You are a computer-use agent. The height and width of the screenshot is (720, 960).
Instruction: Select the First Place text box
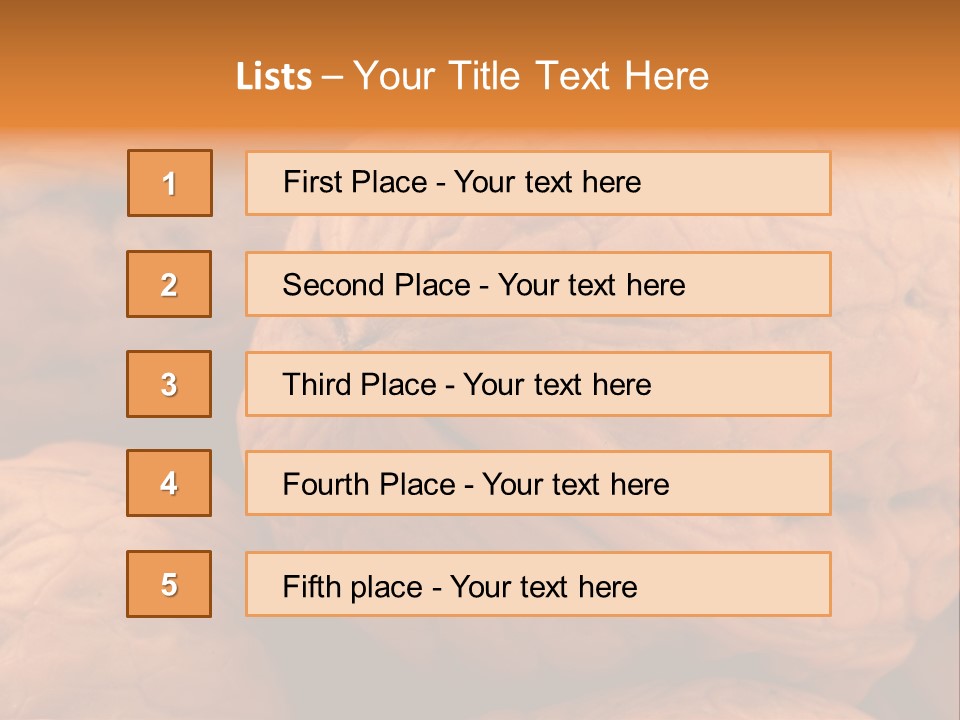pos(538,183)
